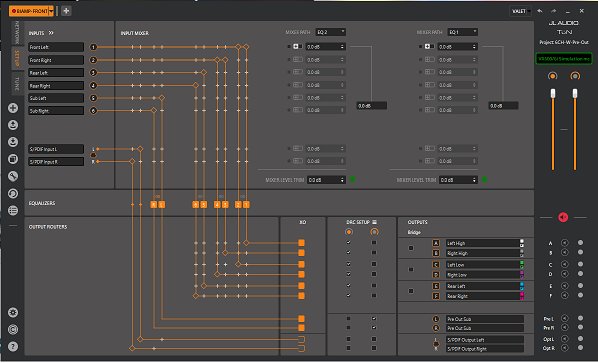Screen dimensions: 598x363
Task: Mute output channel E speaker icon
Action: pyautogui.click(x=564, y=286)
